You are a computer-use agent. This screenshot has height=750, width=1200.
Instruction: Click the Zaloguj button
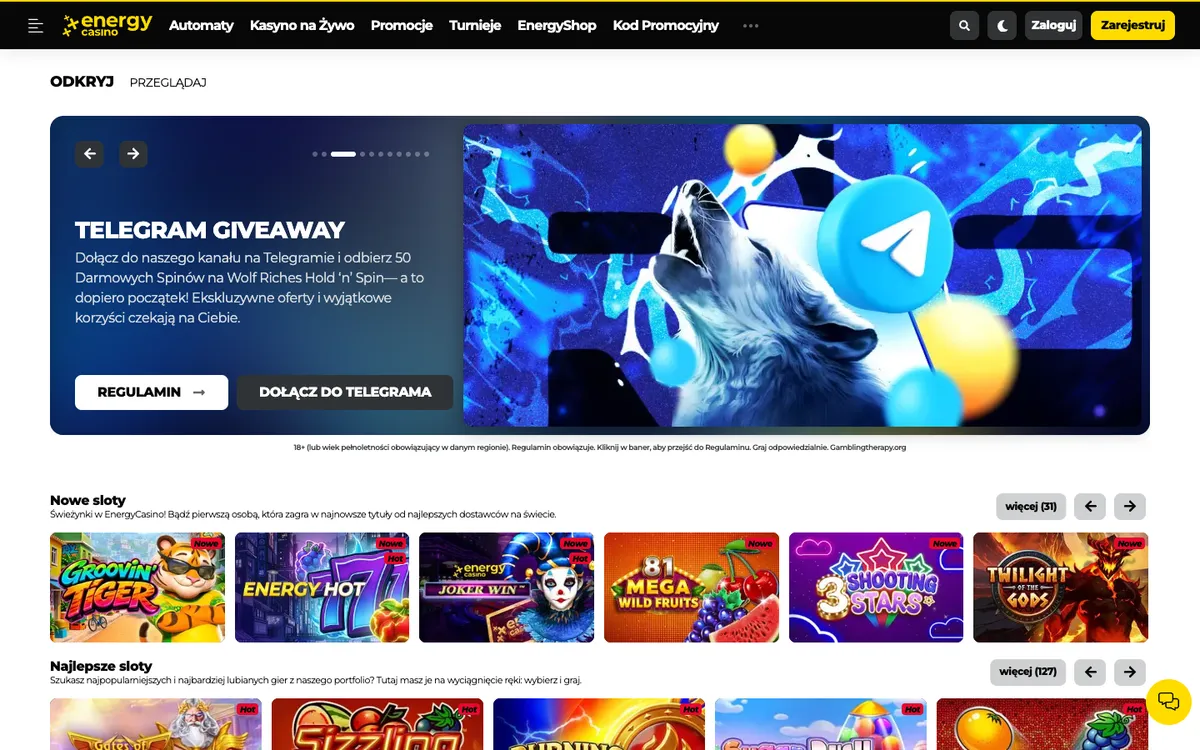point(1054,26)
